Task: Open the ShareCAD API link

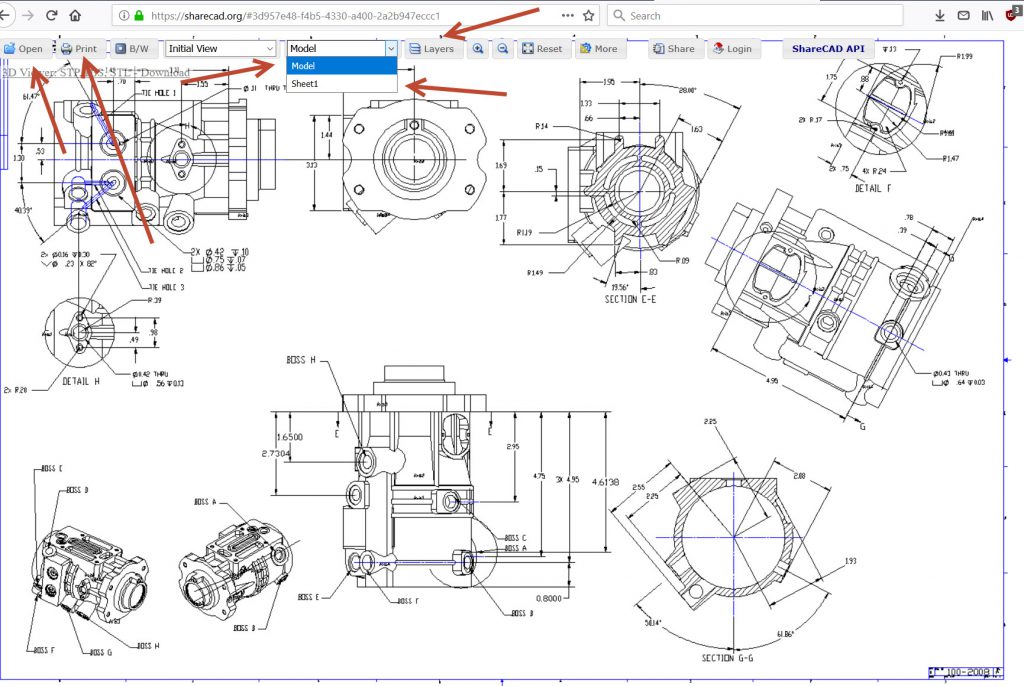Action: (827, 48)
